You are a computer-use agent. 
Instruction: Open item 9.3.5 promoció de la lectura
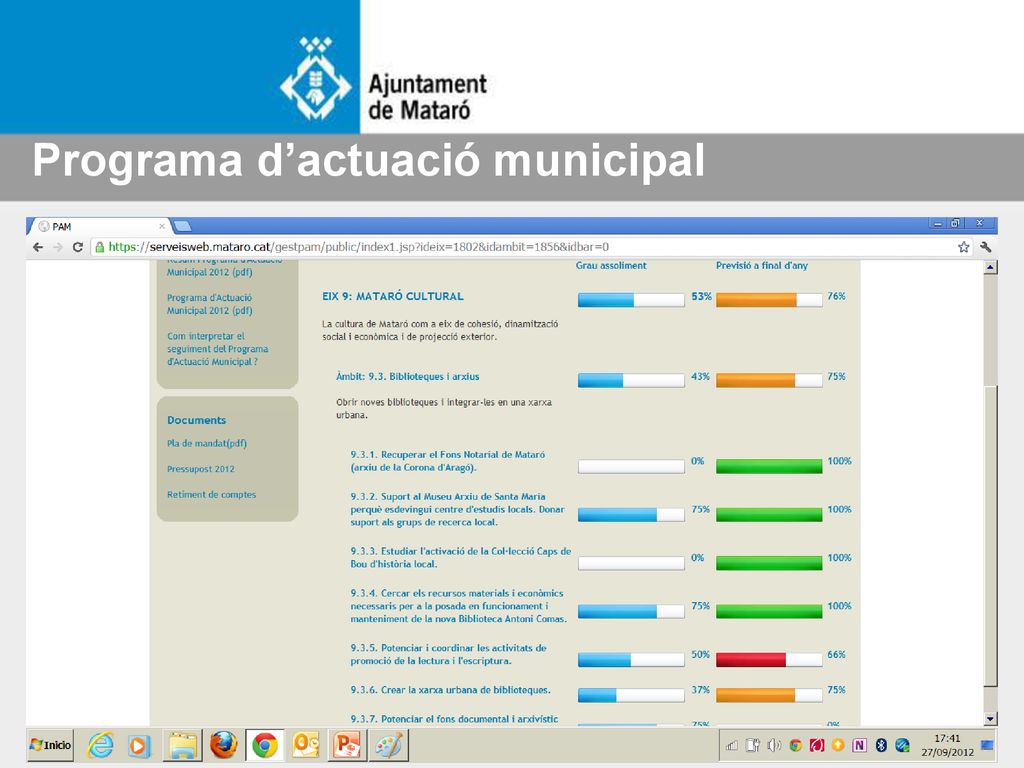click(448, 654)
